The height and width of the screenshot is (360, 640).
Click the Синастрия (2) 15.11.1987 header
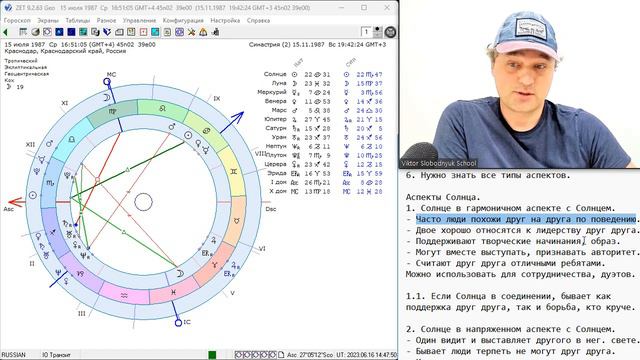click(x=317, y=44)
